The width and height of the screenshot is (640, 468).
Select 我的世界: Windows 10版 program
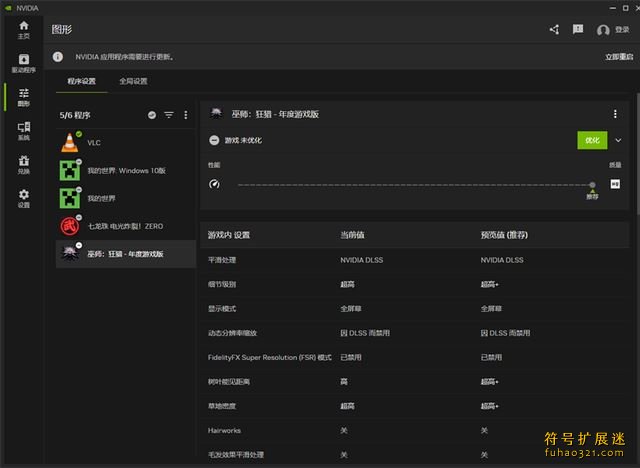point(126,171)
